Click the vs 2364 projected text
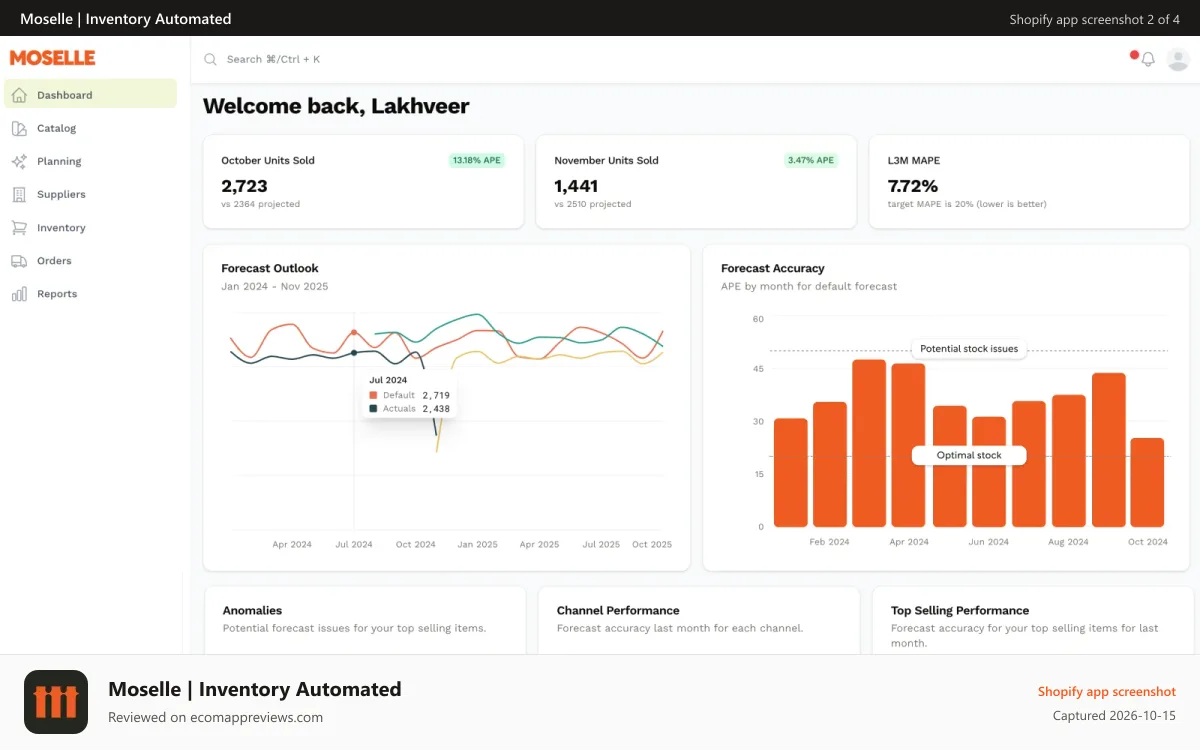This screenshot has height=750, width=1200. pos(261,204)
